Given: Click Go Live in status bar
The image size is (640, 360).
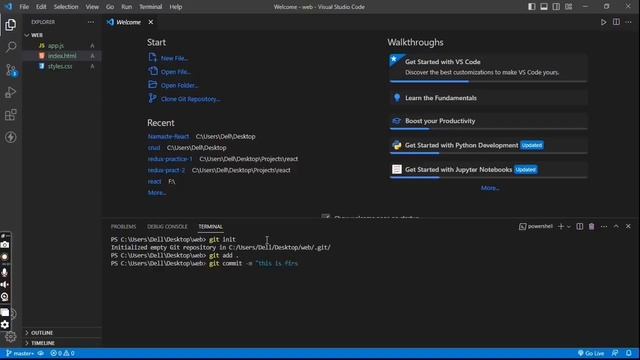Looking at the screenshot, I should point(591,353).
